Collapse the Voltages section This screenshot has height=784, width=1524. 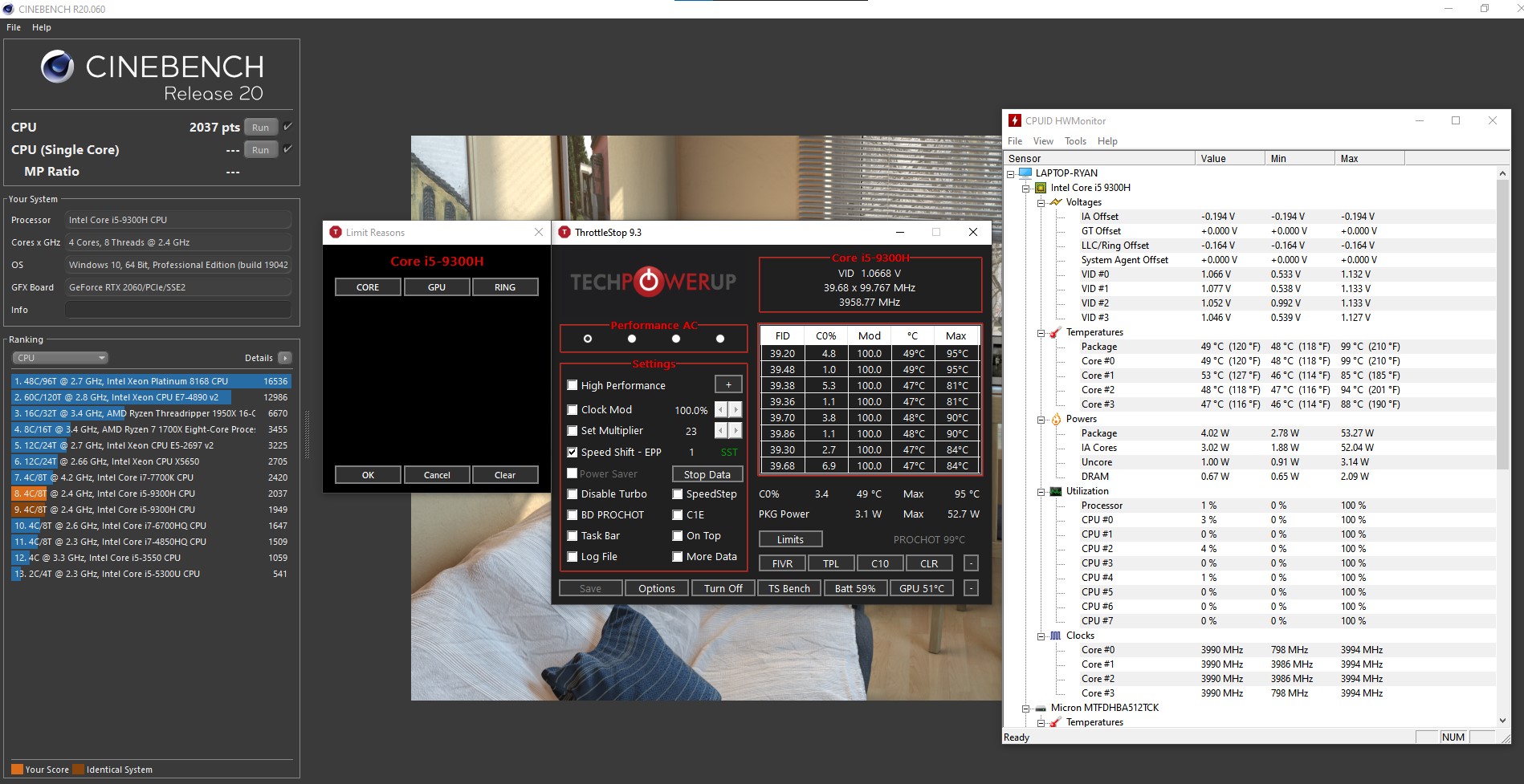click(x=1041, y=202)
